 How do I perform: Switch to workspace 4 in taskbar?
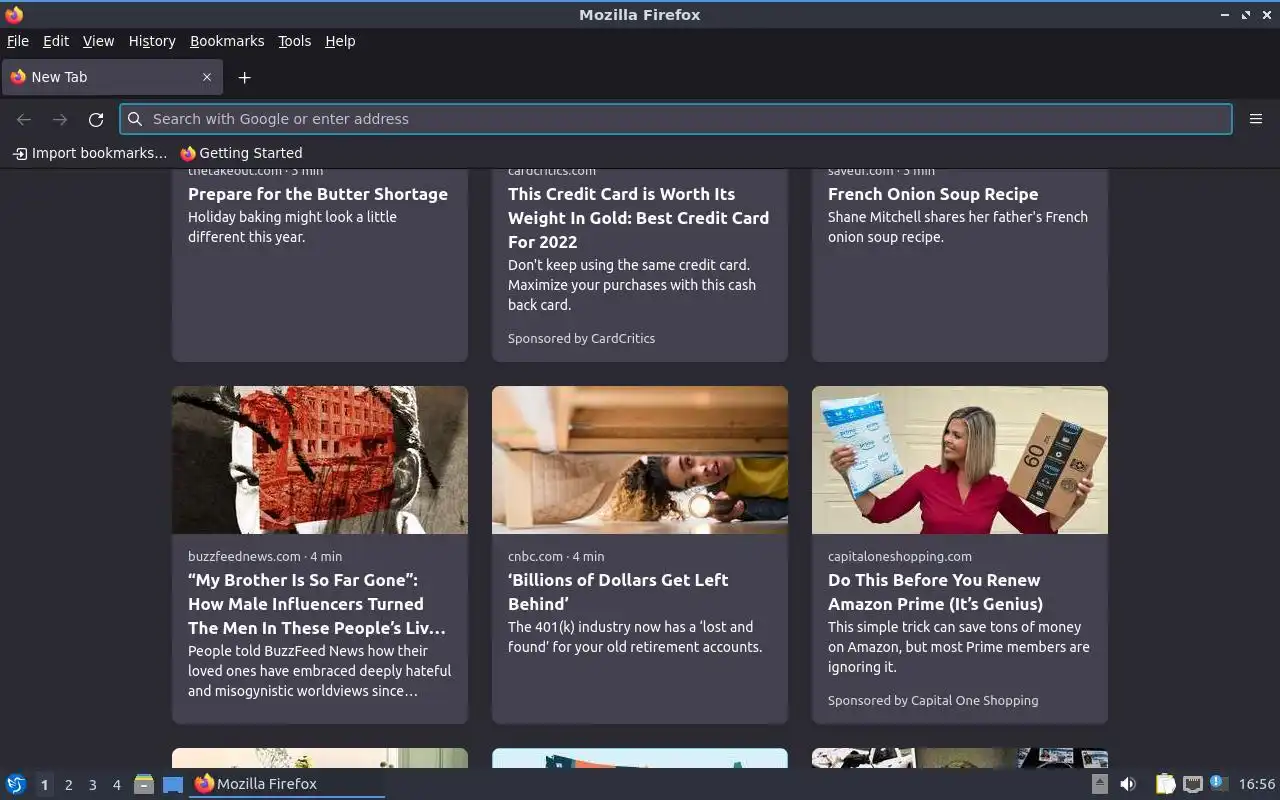click(116, 785)
